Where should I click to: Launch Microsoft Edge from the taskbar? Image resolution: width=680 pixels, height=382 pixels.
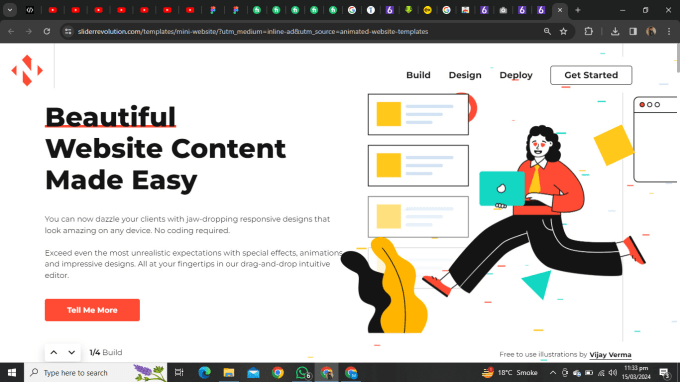click(x=204, y=372)
